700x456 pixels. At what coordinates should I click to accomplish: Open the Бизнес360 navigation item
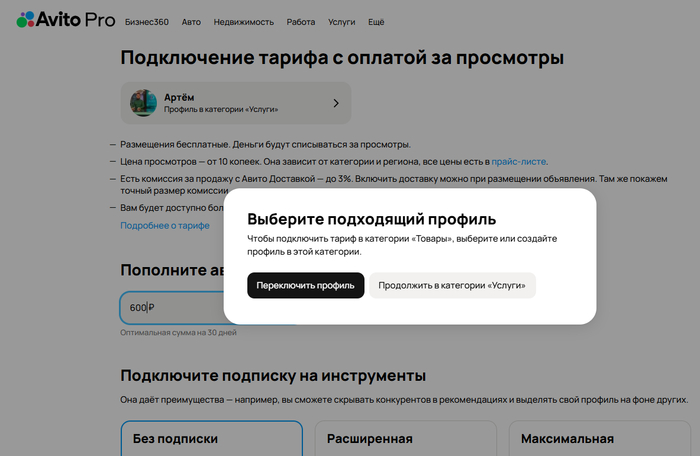click(x=147, y=21)
